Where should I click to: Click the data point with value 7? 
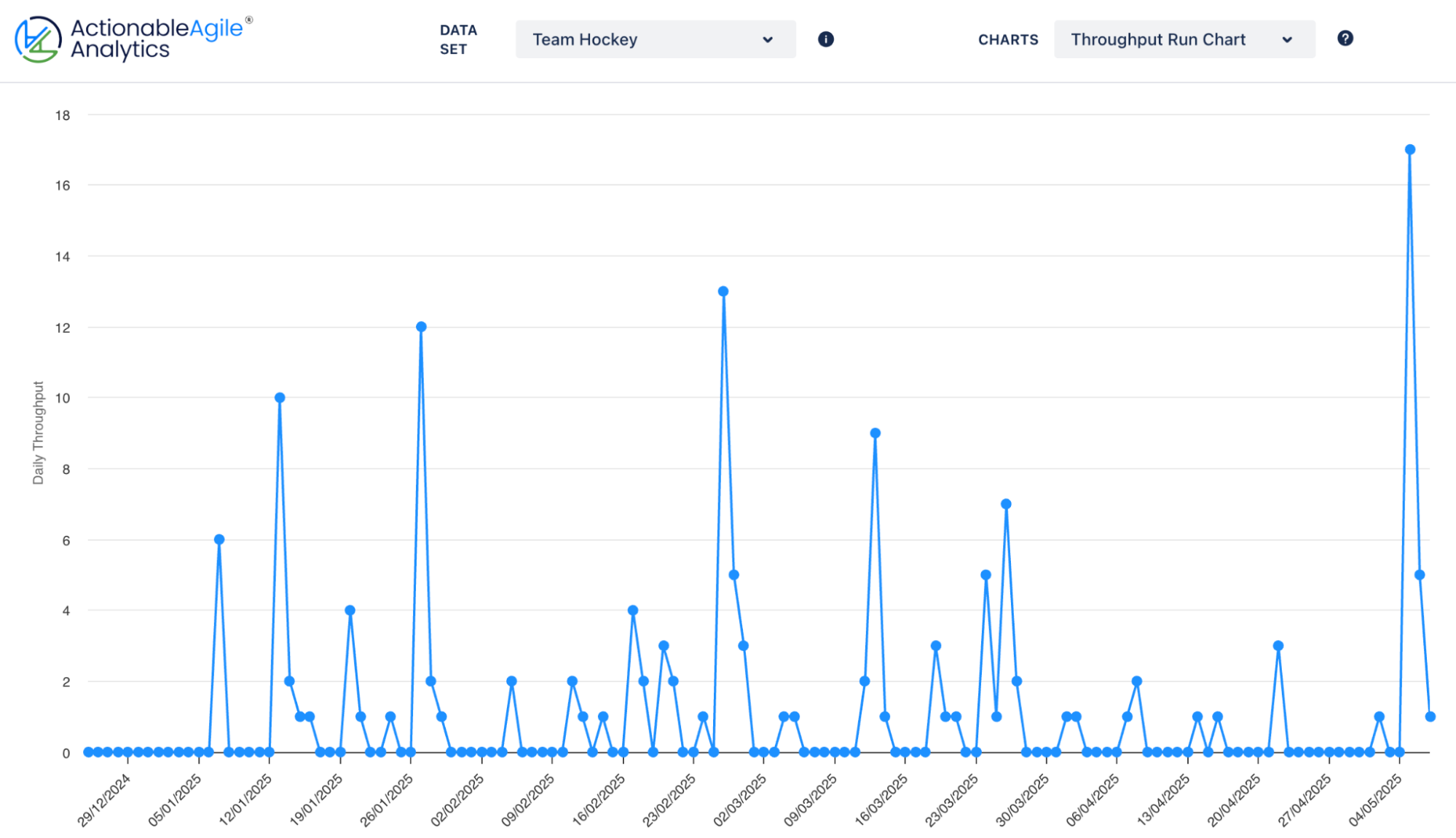pyautogui.click(x=1005, y=504)
